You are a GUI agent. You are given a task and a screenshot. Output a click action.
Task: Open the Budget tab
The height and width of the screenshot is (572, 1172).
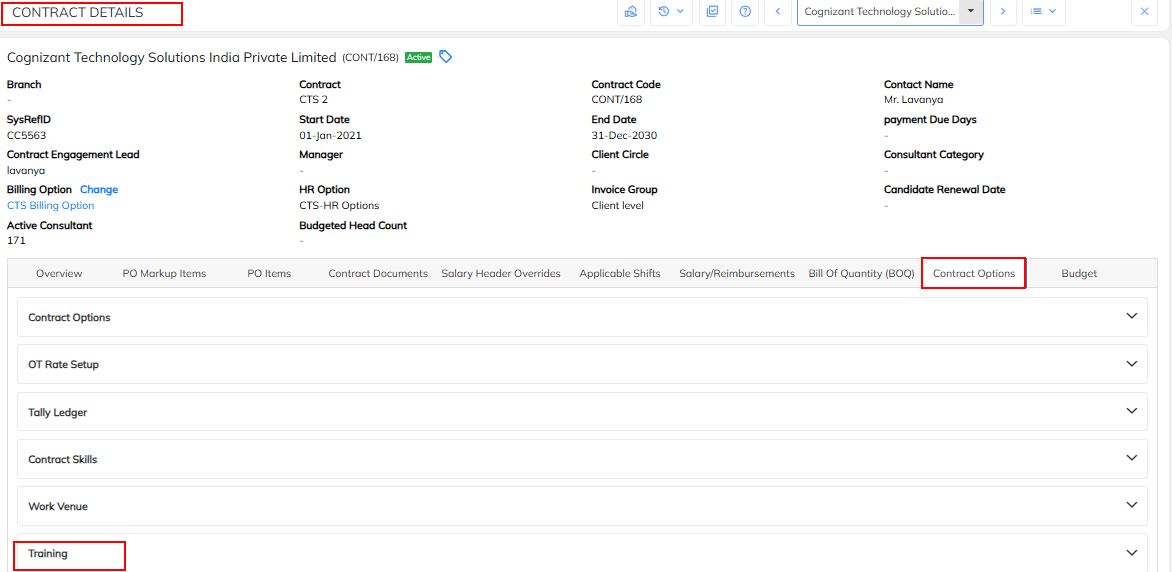(x=1079, y=274)
